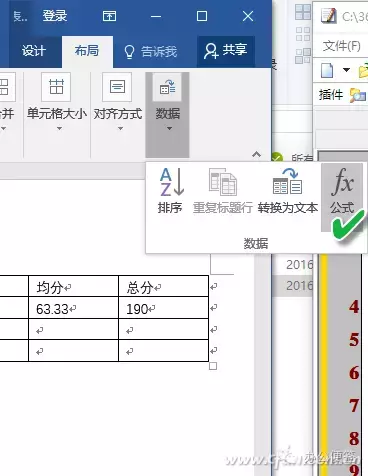Screen dimensions: 368x476
Task: Click the 总分 header cell
Action: [x=163, y=287]
